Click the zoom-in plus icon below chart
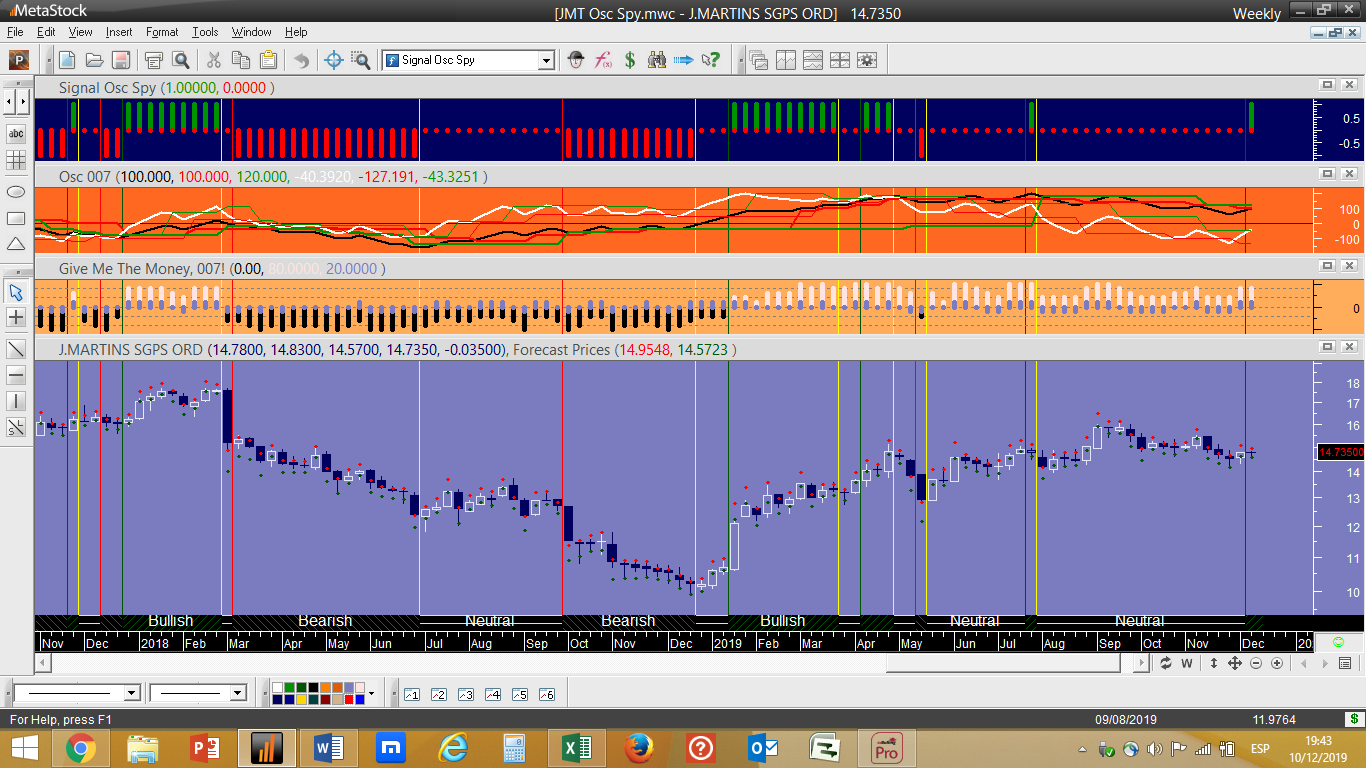 [1278, 663]
